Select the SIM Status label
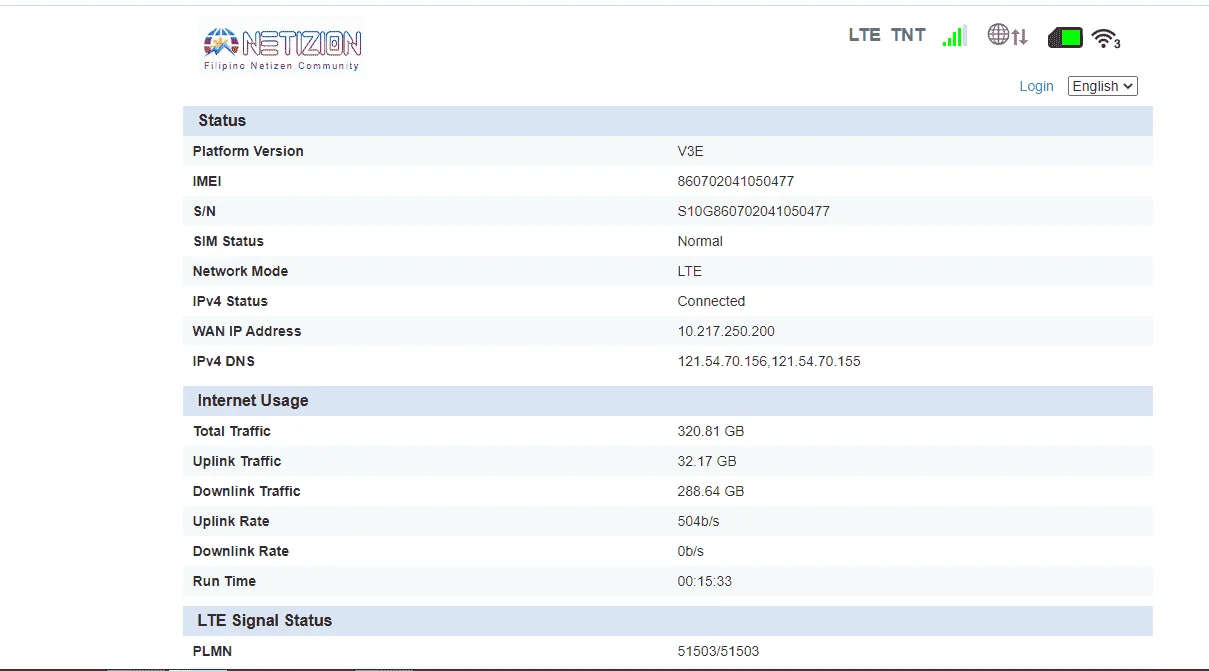1209x671 pixels. pos(228,241)
